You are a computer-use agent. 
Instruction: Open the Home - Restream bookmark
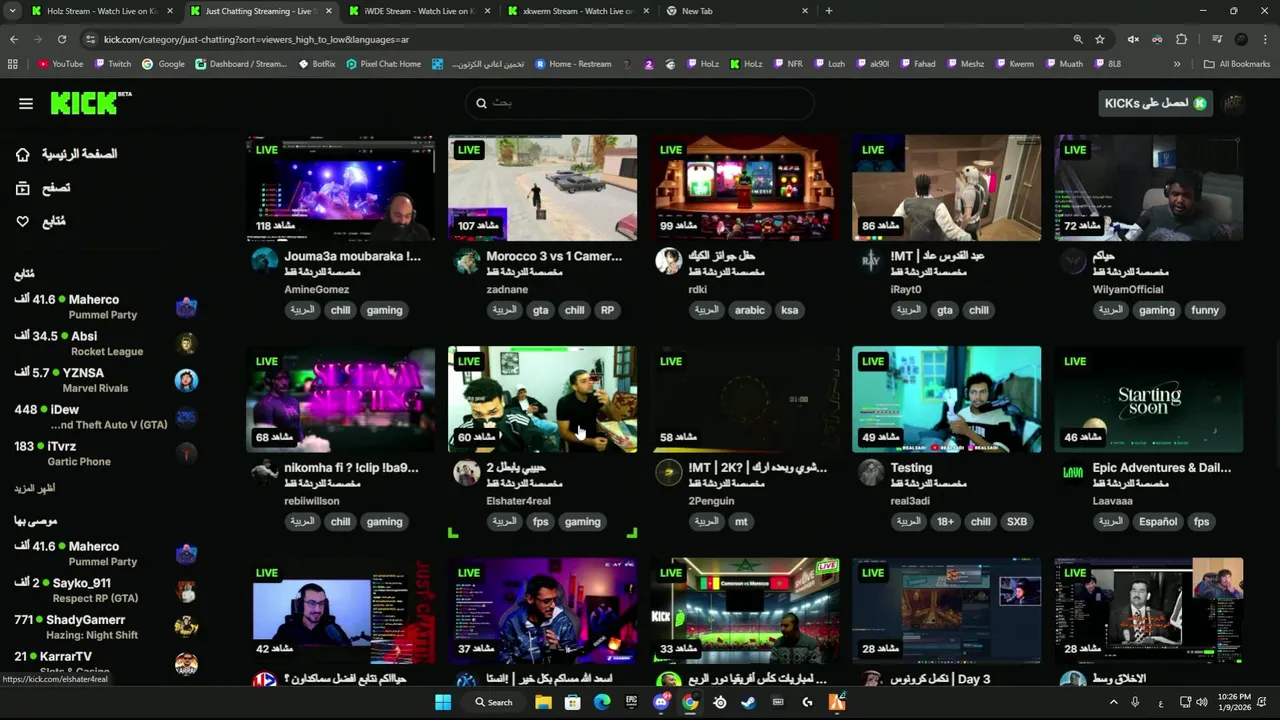573,64
